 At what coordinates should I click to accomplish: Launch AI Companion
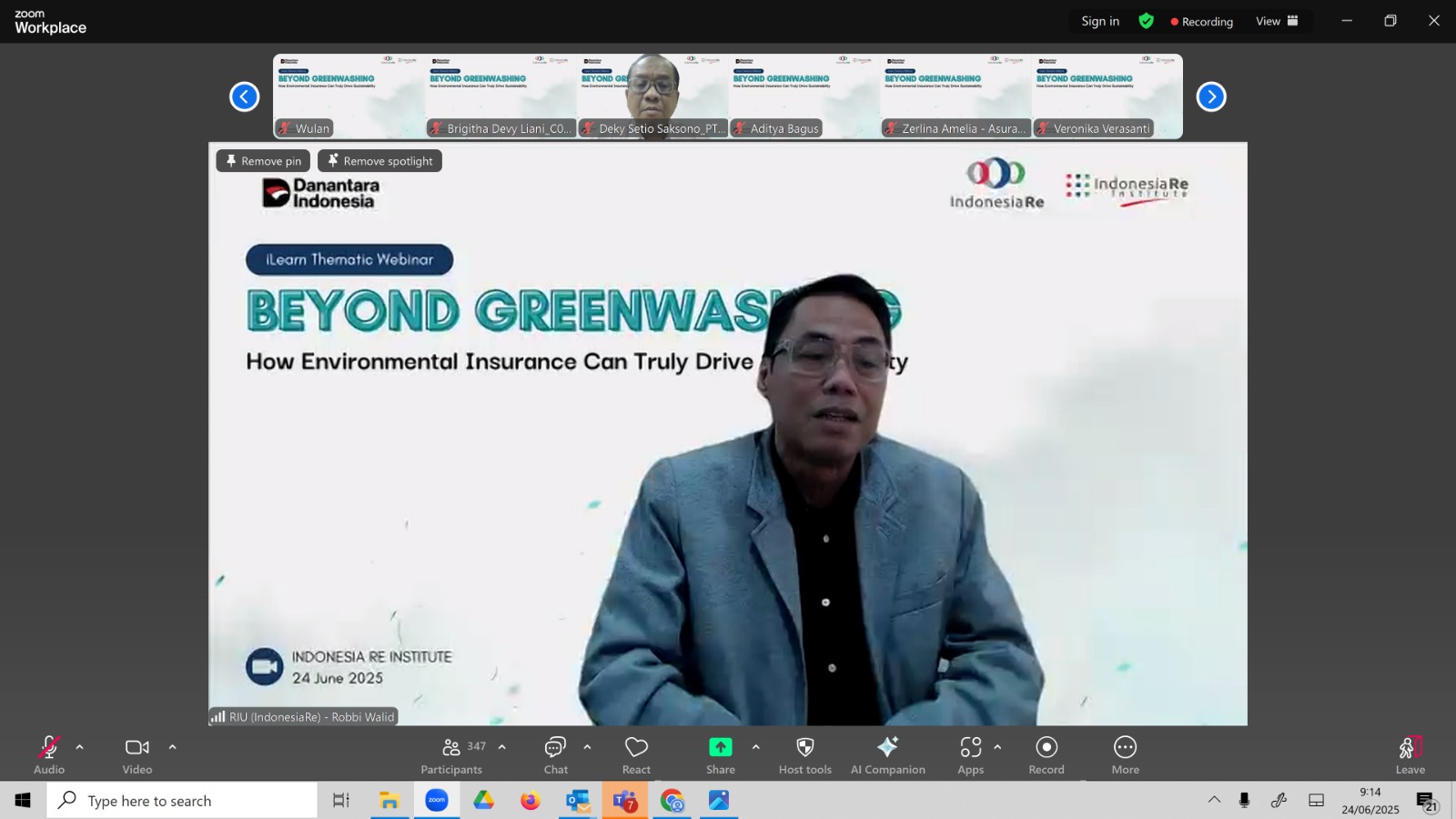[887, 755]
